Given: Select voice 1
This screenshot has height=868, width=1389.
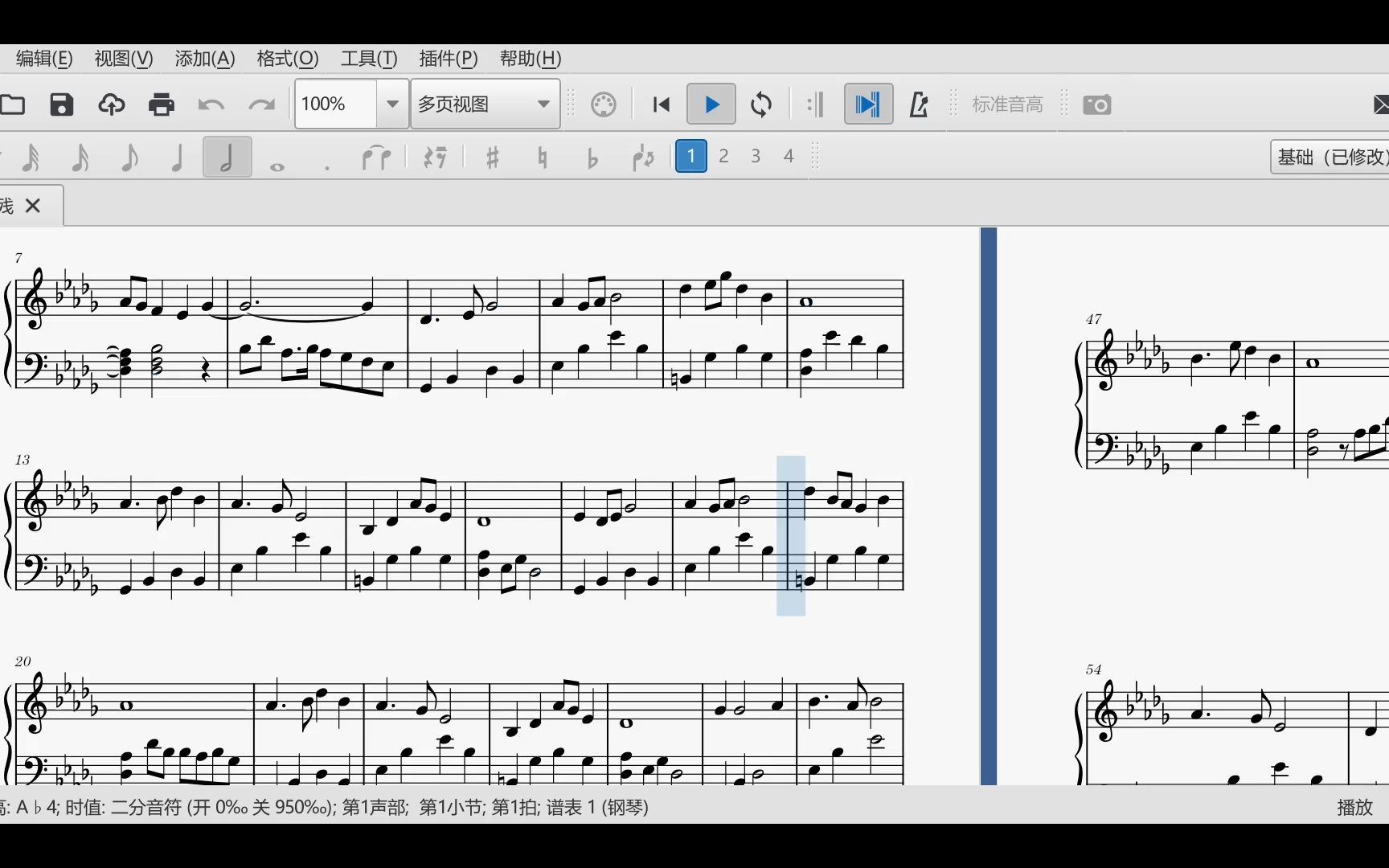Looking at the screenshot, I should pyautogui.click(x=690, y=156).
